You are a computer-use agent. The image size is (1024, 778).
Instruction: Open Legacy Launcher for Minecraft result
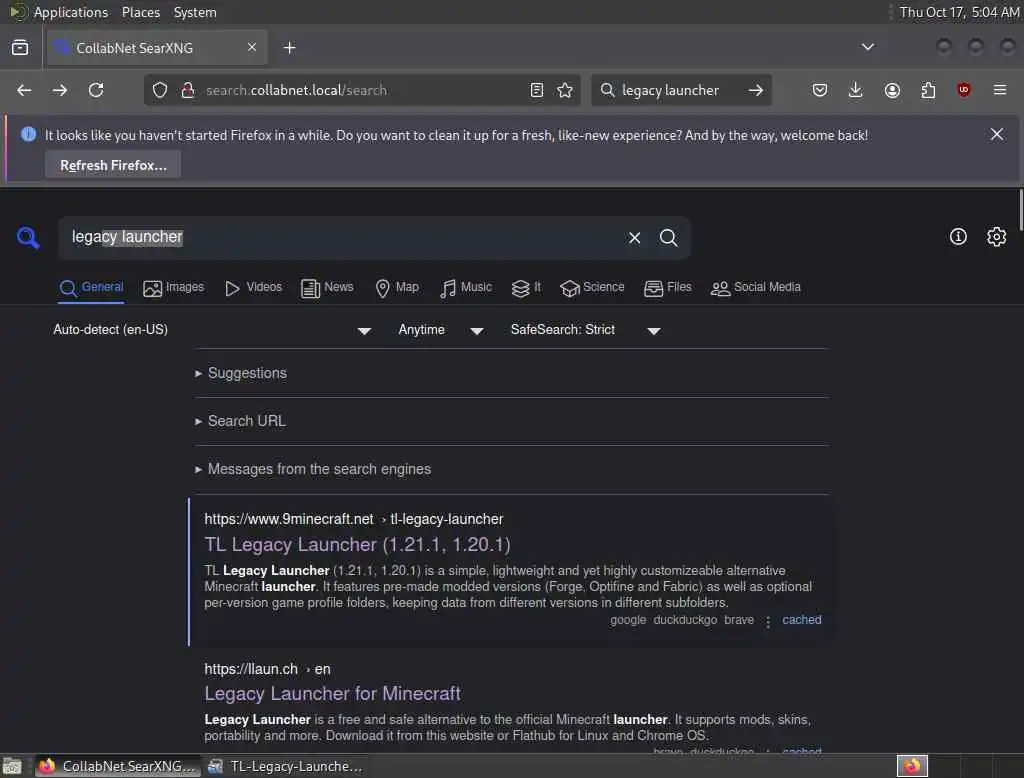pyautogui.click(x=332, y=693)
